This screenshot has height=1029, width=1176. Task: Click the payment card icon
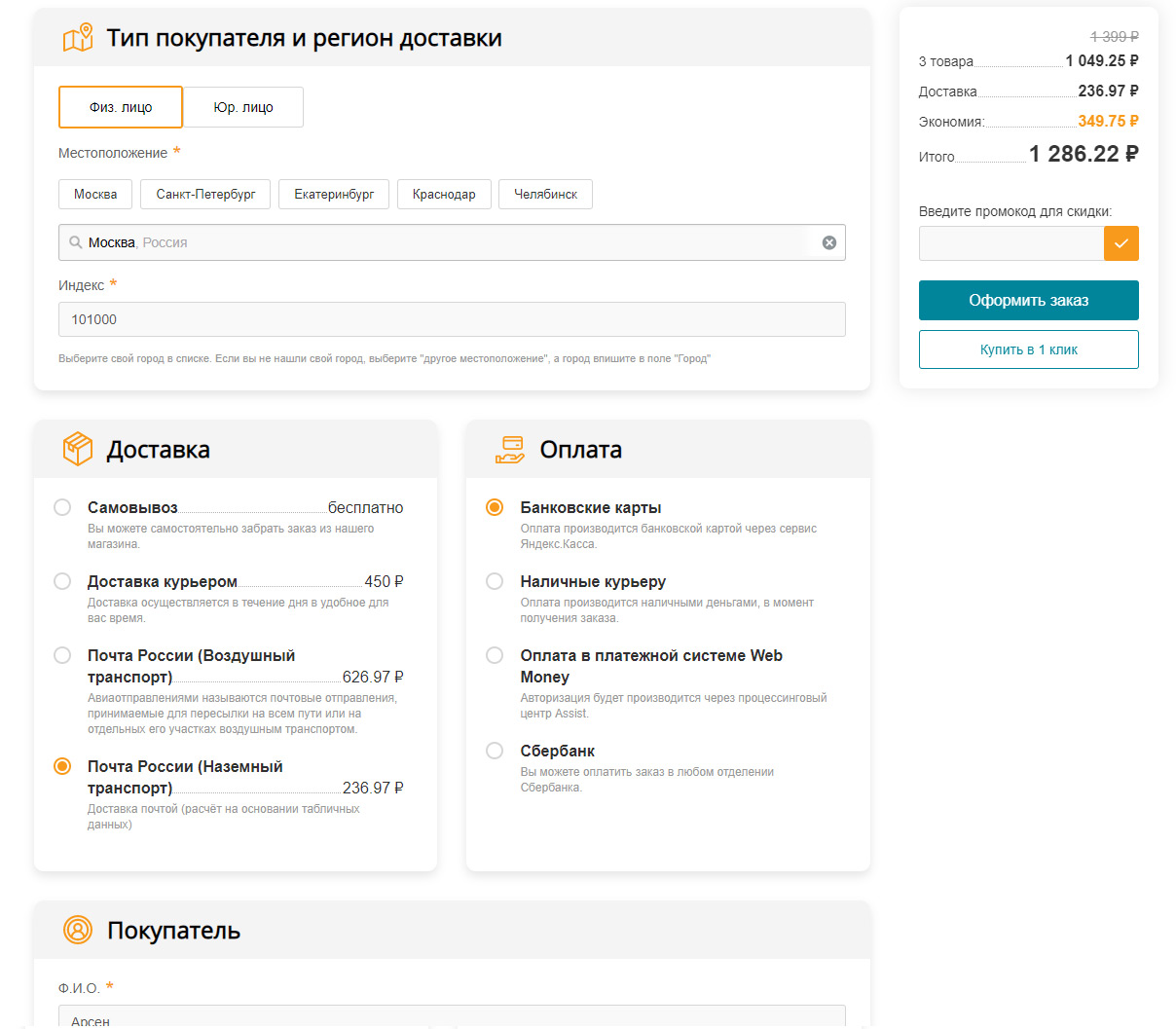[x=510, y=449]
